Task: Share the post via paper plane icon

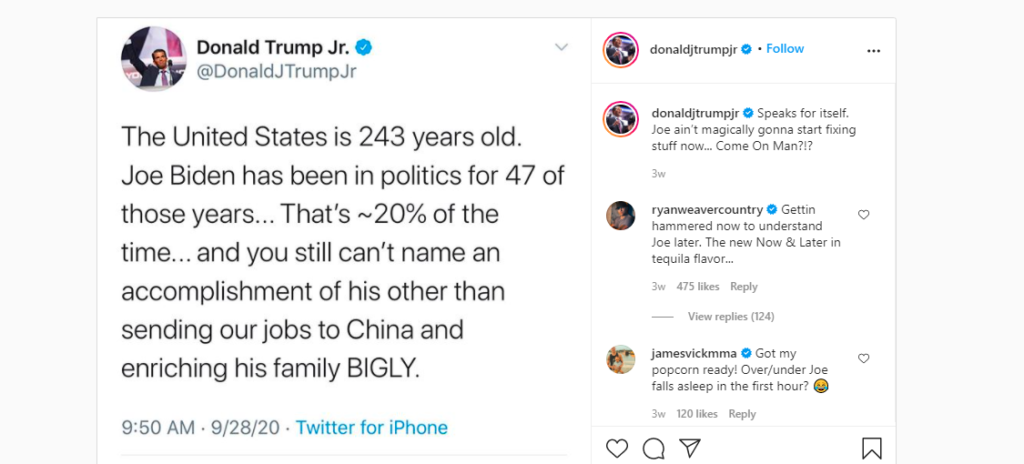Action: coord(689,448)
